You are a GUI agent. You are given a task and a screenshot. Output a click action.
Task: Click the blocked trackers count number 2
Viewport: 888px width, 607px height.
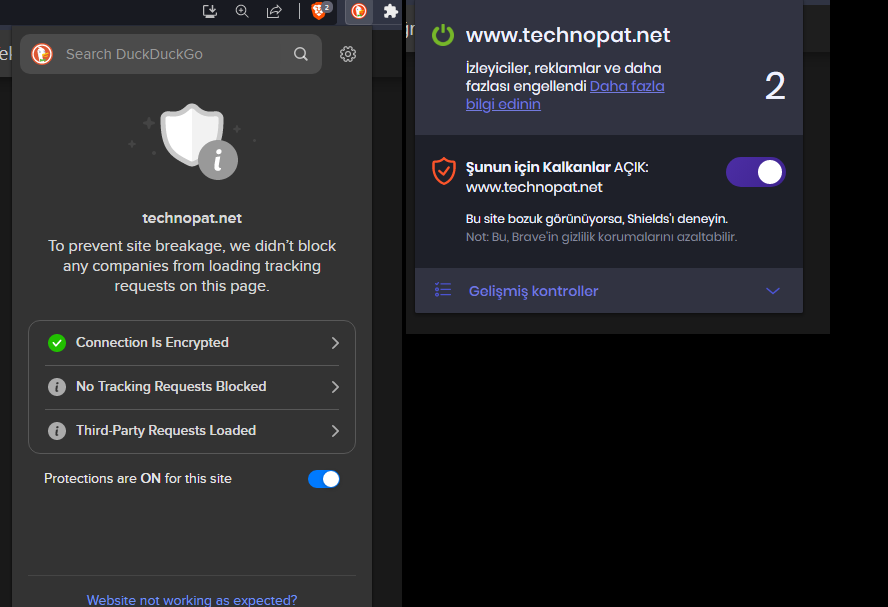pos(775,87)
